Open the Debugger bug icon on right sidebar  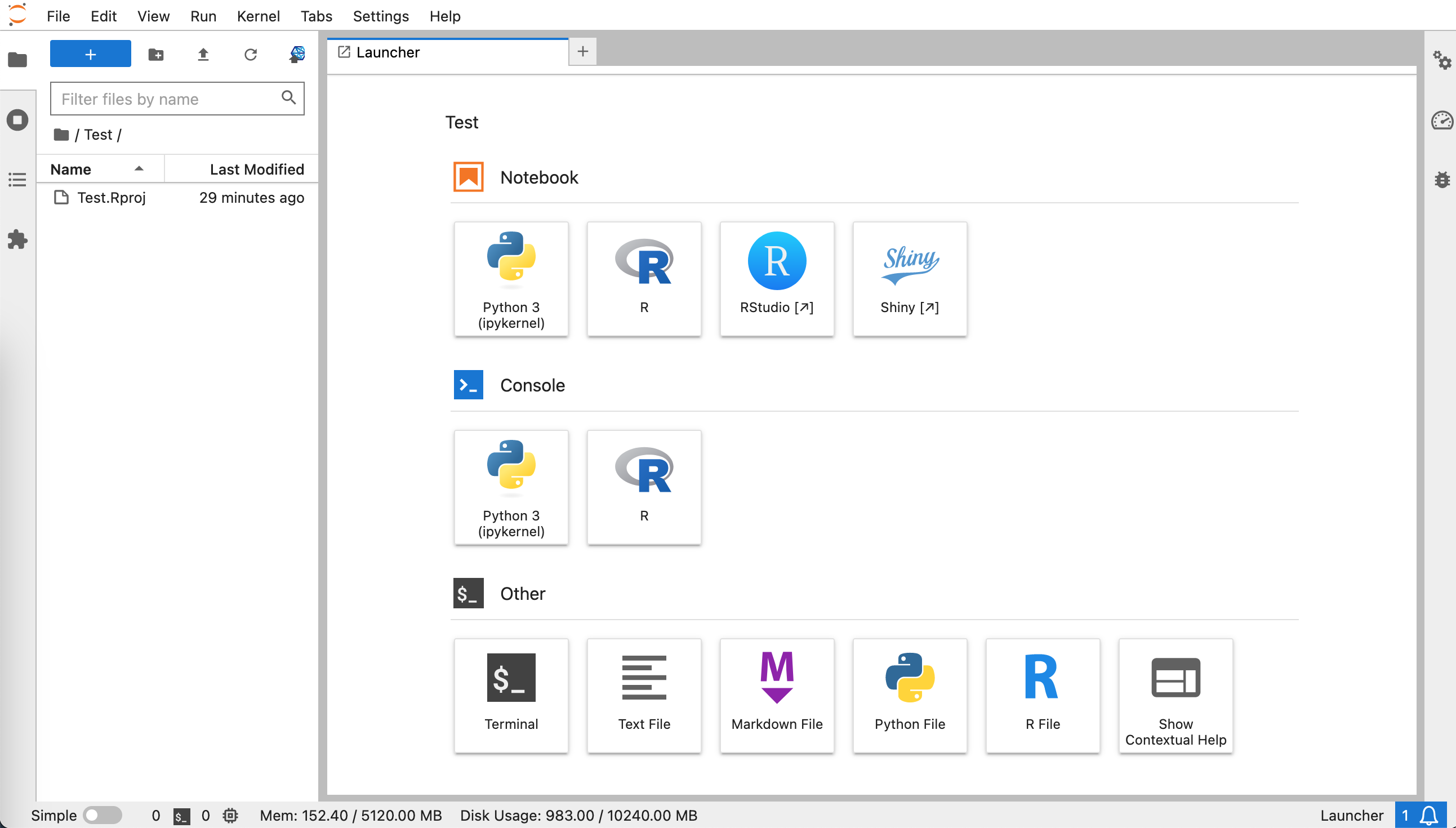(x=1442, y=180)
